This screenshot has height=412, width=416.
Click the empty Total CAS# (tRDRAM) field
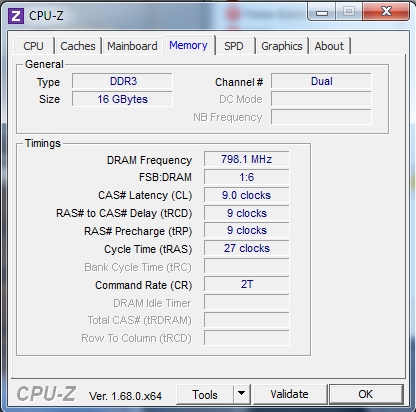pos(247,320)
